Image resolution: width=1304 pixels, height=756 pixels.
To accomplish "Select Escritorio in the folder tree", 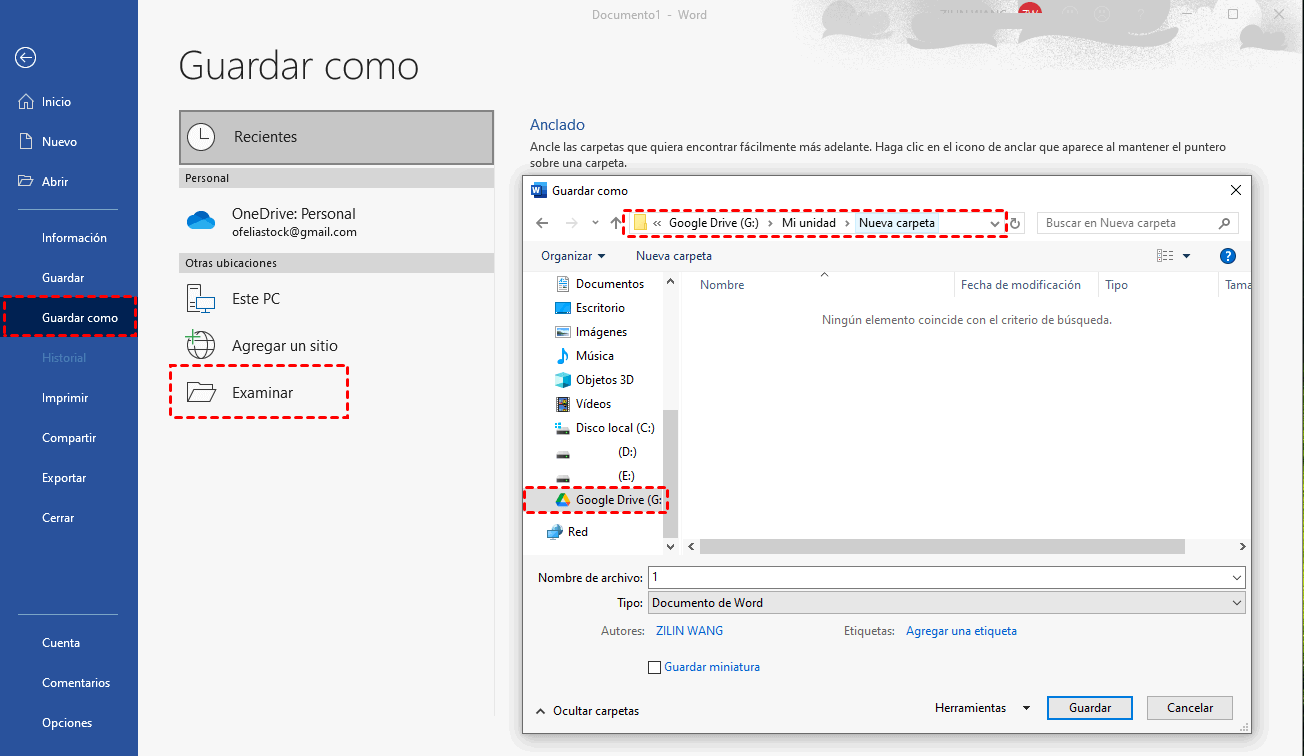I will point(590,308).
